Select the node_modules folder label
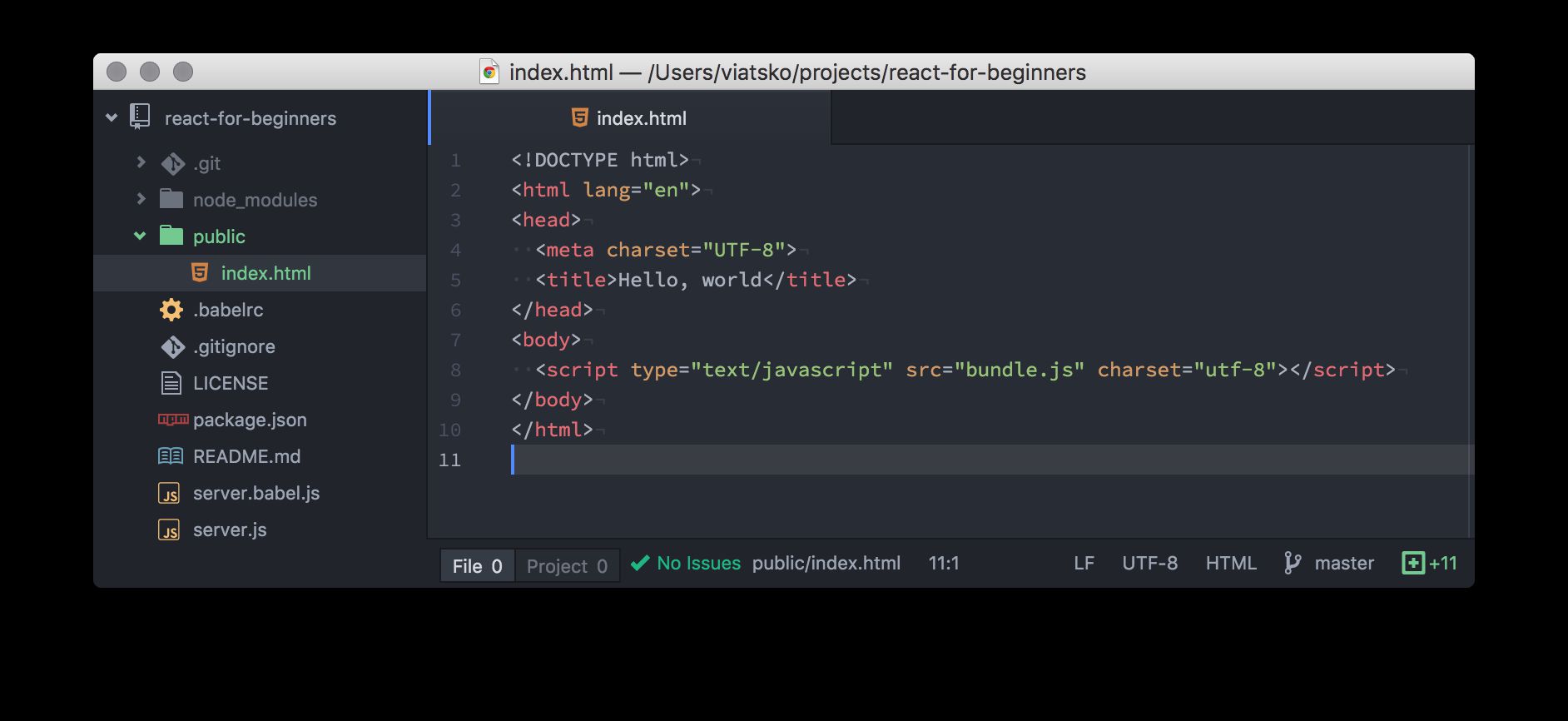 (x=256, y=200)
